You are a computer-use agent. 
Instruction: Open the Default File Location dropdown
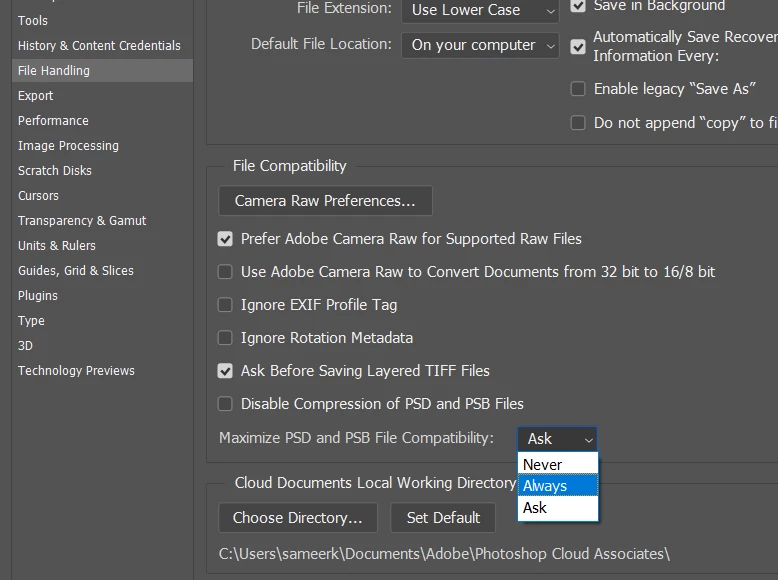(x=480, y=45)
